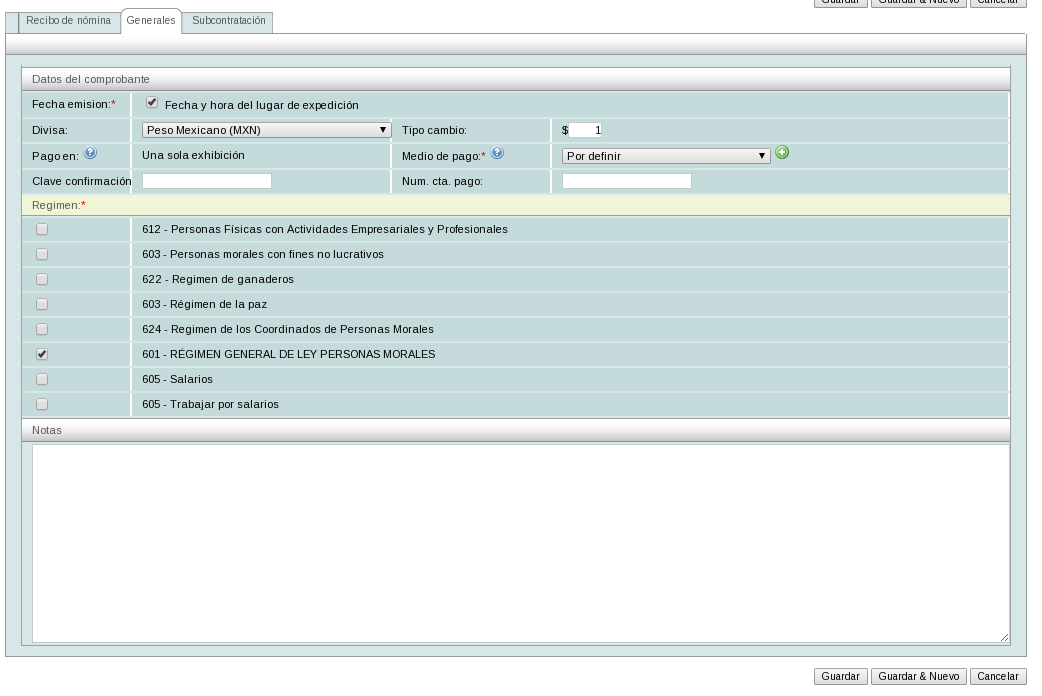Check regime 612 Personas Físicas checkbox
The image size is (1042, 696).
(42, 229)
